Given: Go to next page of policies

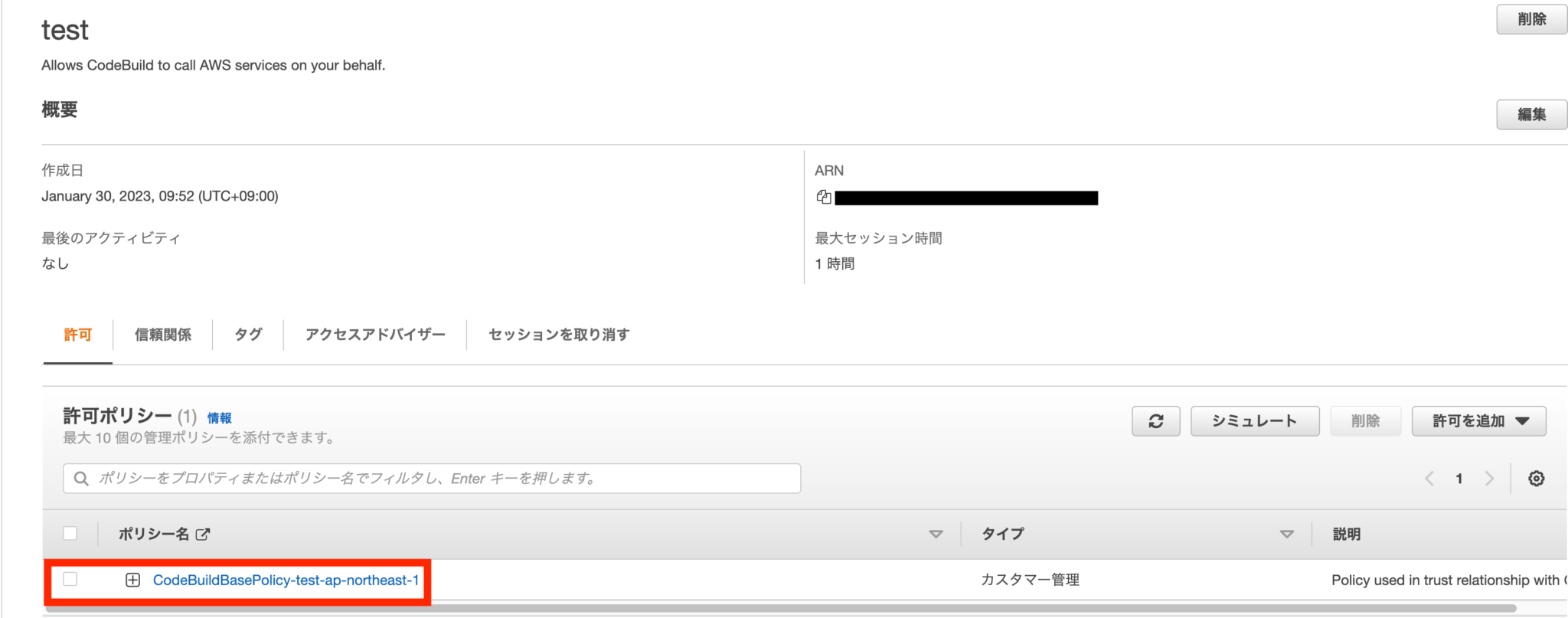Looking at the screenshot, I should [x=1489, y=479].
